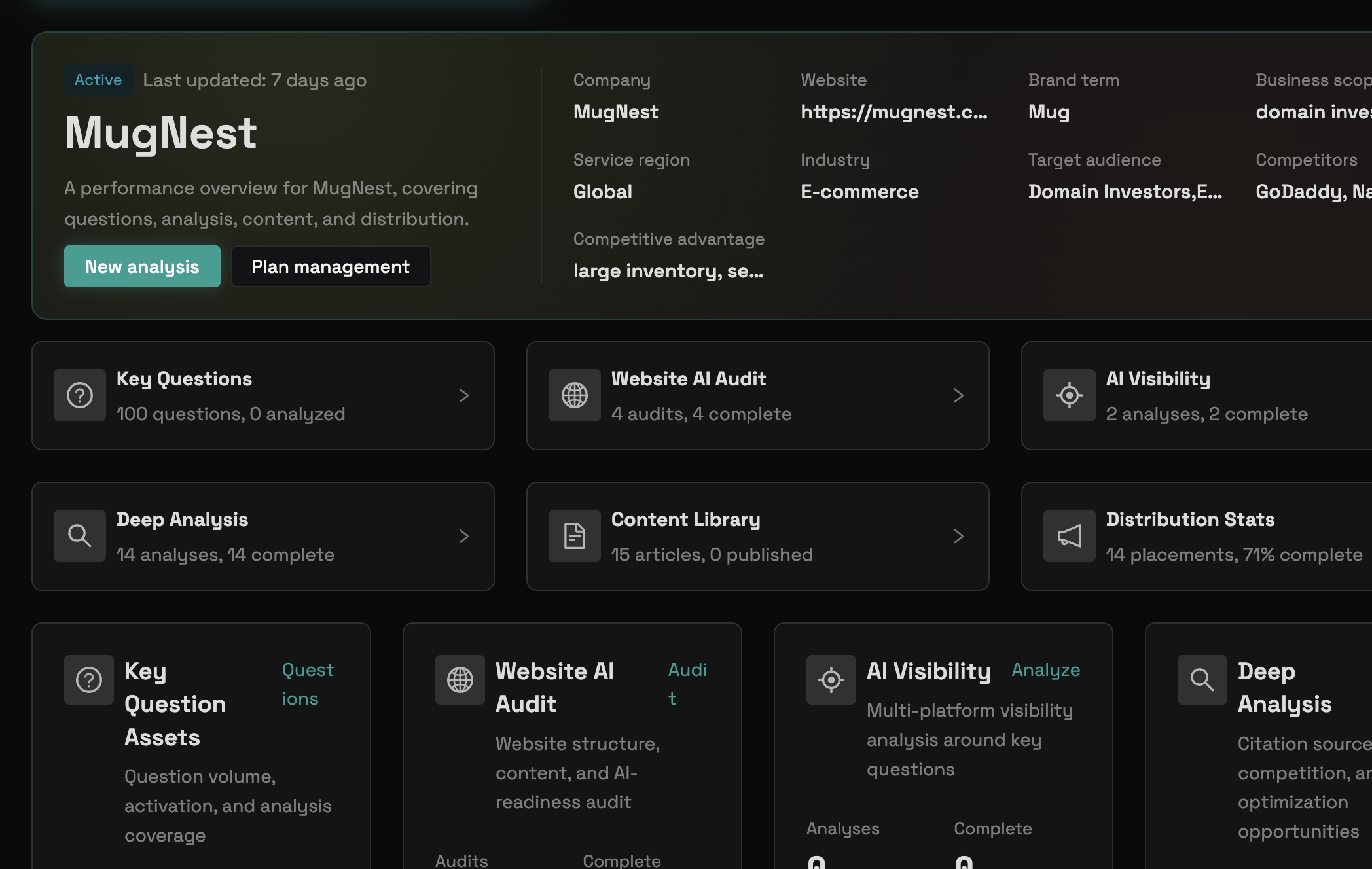The height and width of the screenshot is (869, 1372).
Task: Click the Distribution Stats card title
Action: pos(1191,520)
